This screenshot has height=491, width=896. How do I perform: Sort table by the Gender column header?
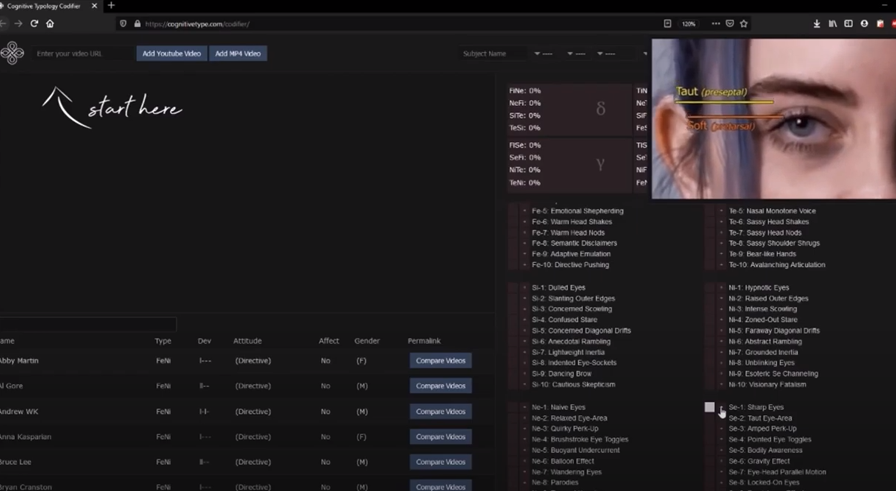click(367, 341)
